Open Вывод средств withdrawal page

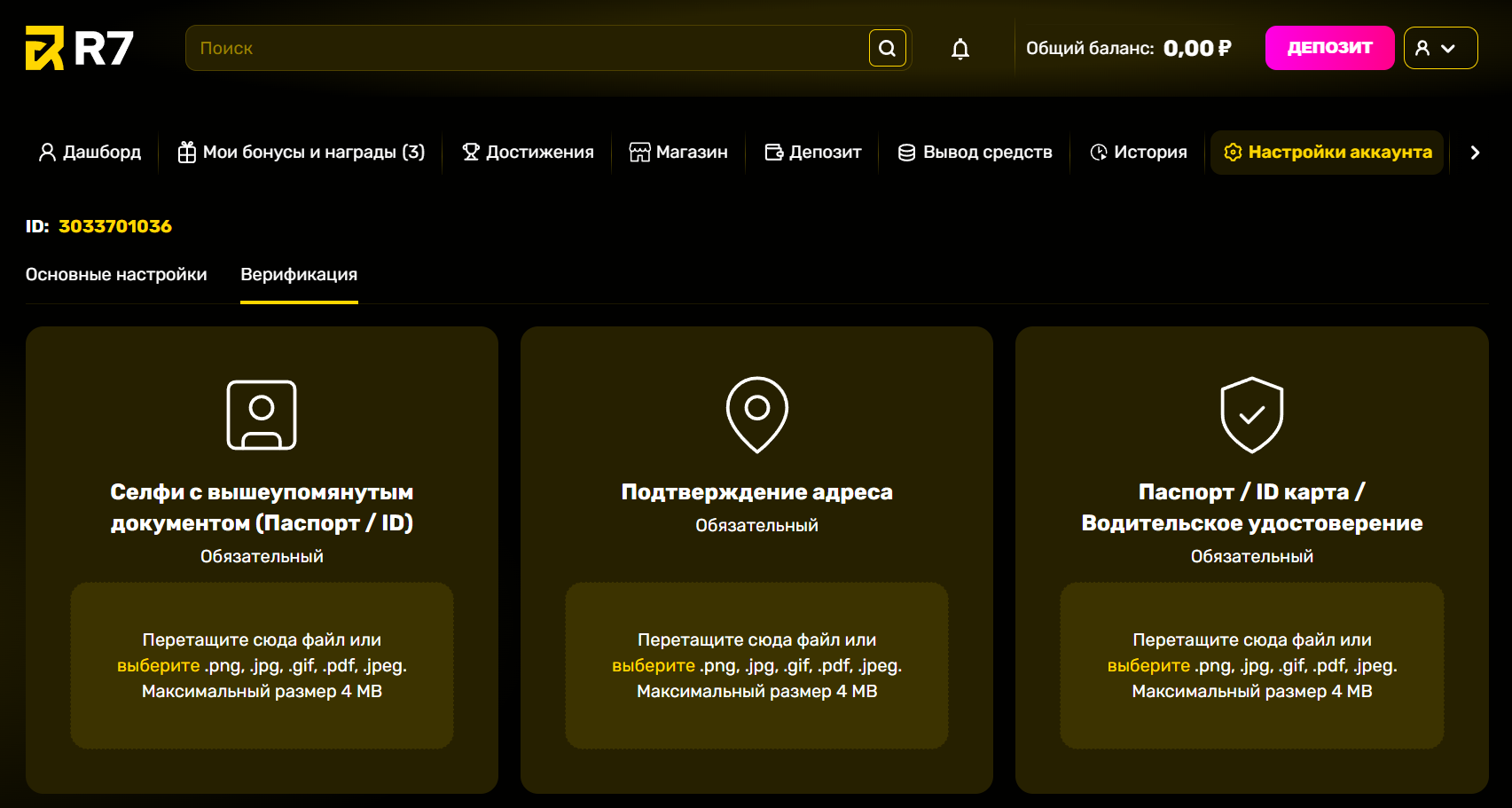coord(975,153)
